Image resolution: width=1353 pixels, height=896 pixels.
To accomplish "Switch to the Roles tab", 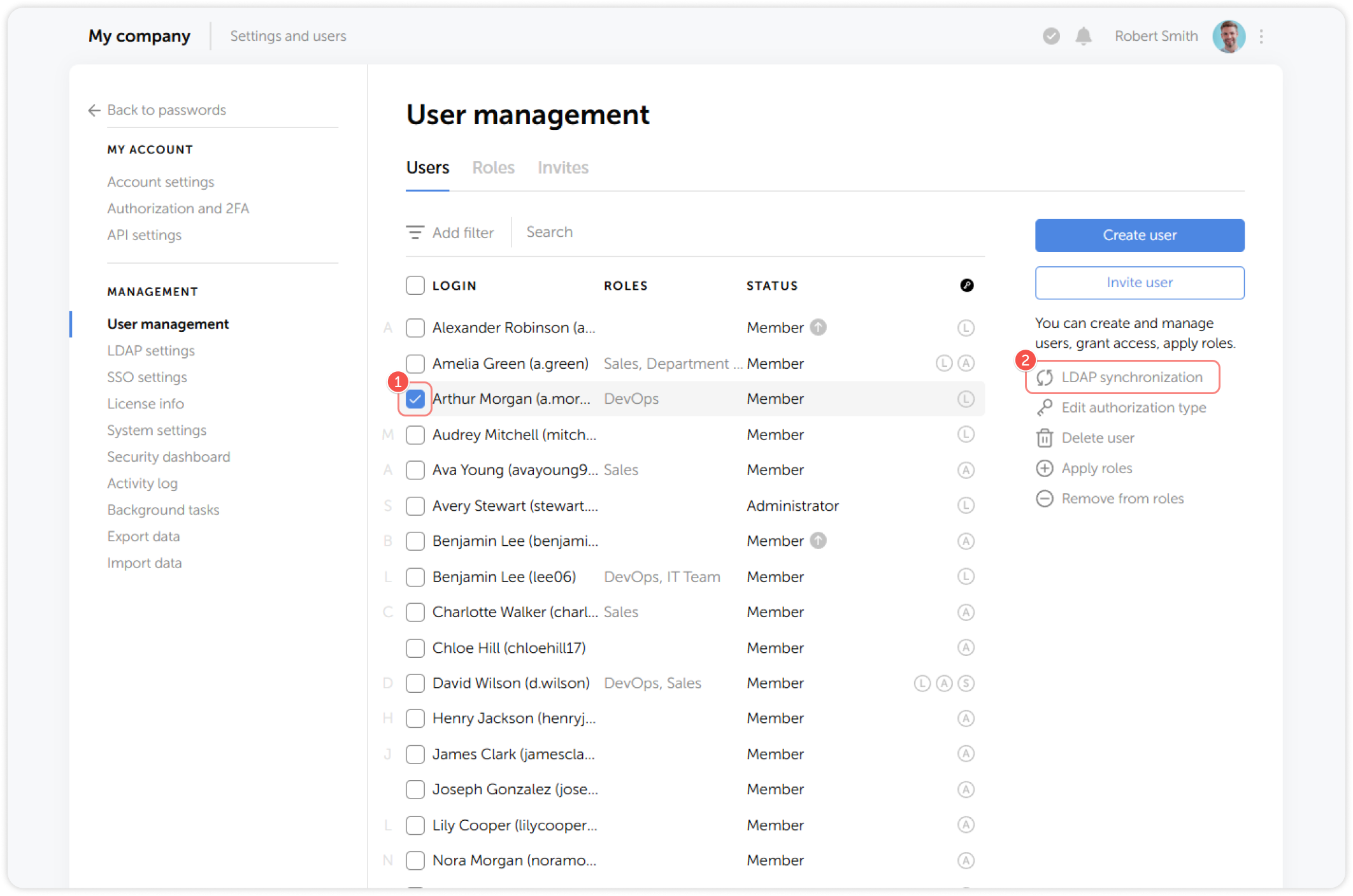I will (x=494, y=167).
